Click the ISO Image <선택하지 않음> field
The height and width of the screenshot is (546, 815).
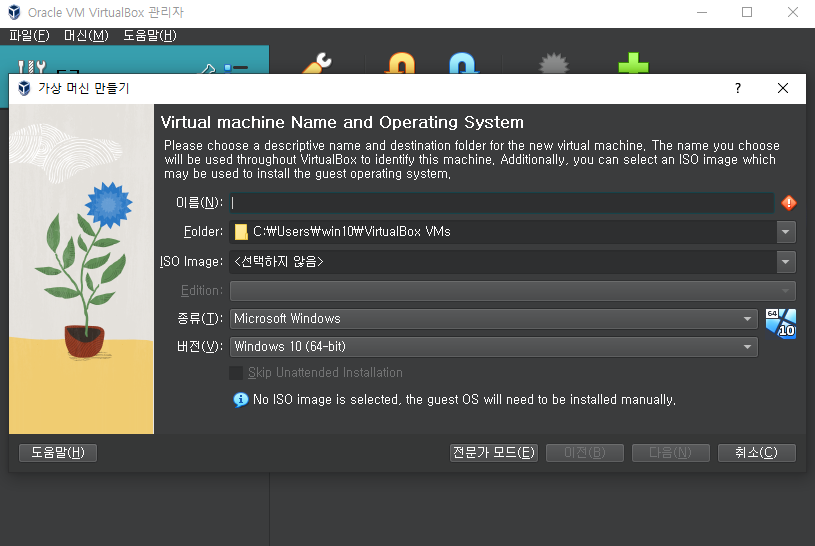(x=503, y=262)
